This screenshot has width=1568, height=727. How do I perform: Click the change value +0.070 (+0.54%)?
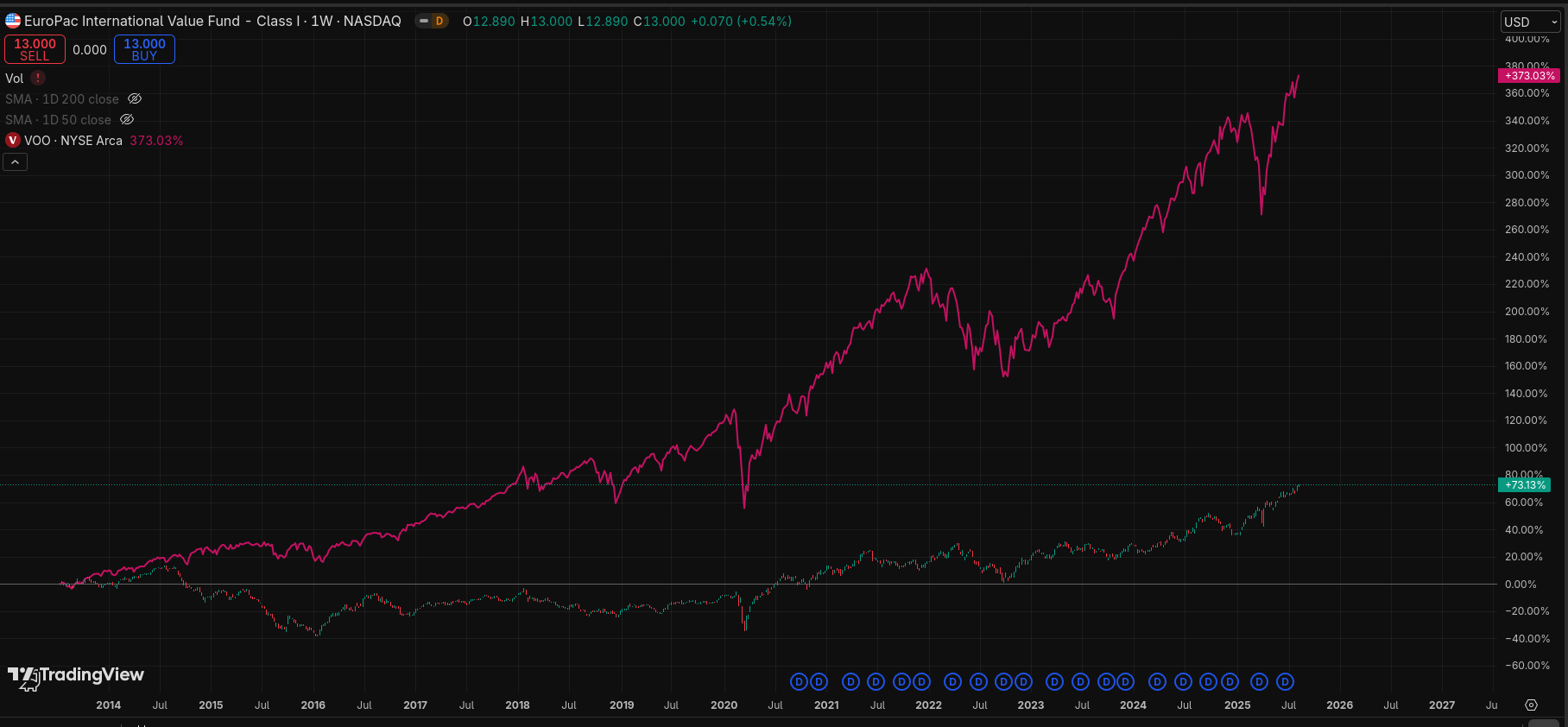click(742, 21)
